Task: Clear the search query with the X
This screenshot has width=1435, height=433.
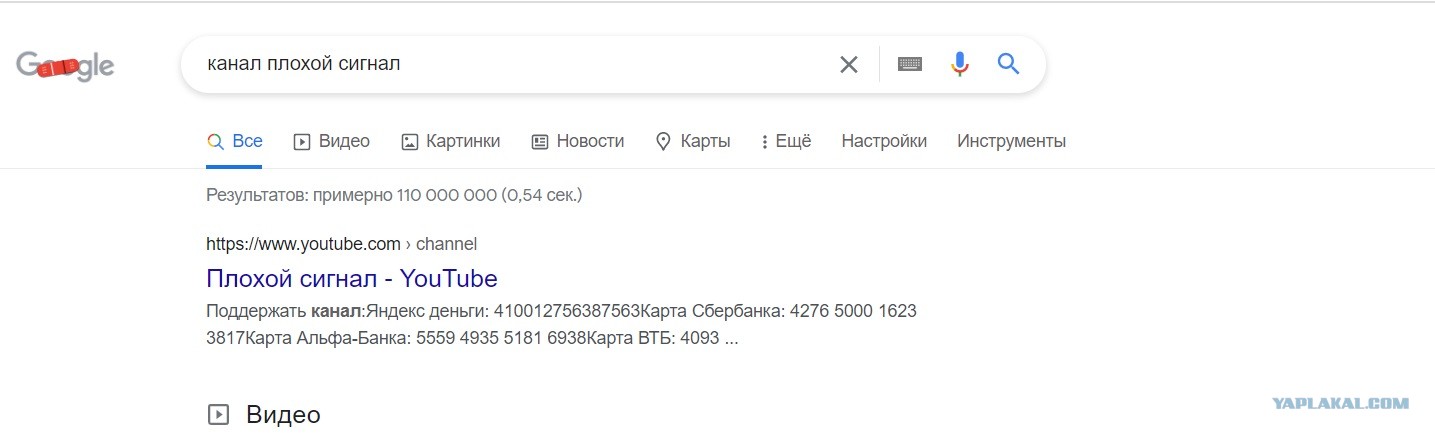Action: click(848, 65)
